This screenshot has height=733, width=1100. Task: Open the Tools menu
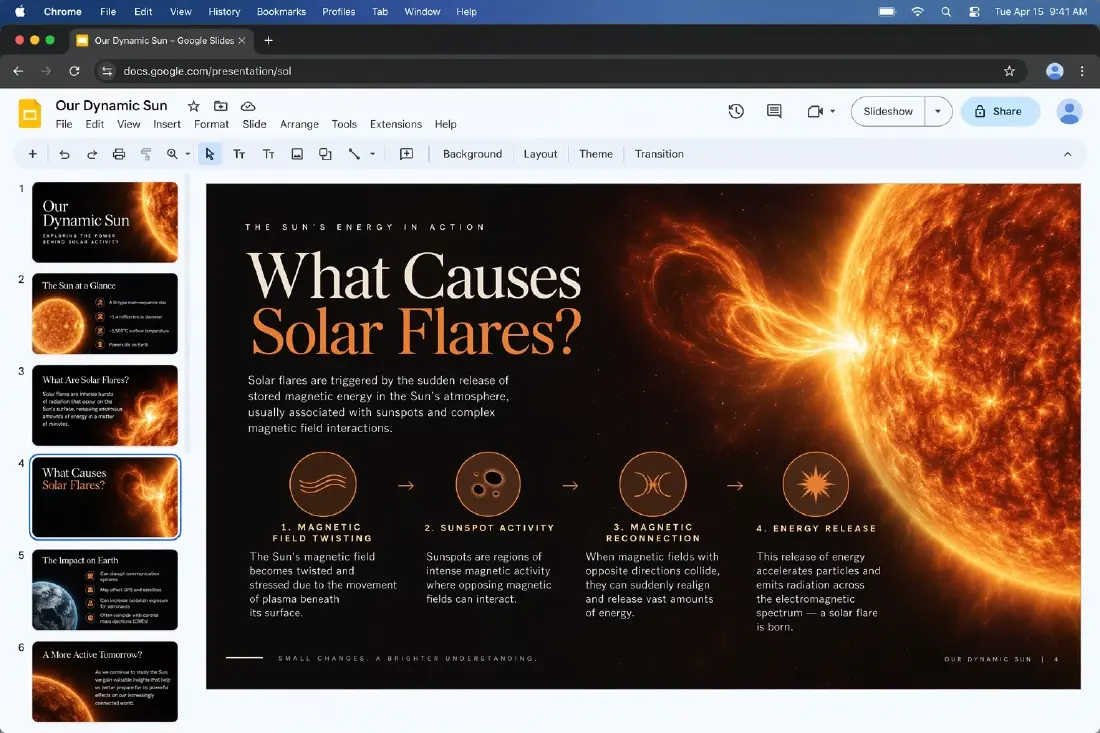tap(344, 124)
